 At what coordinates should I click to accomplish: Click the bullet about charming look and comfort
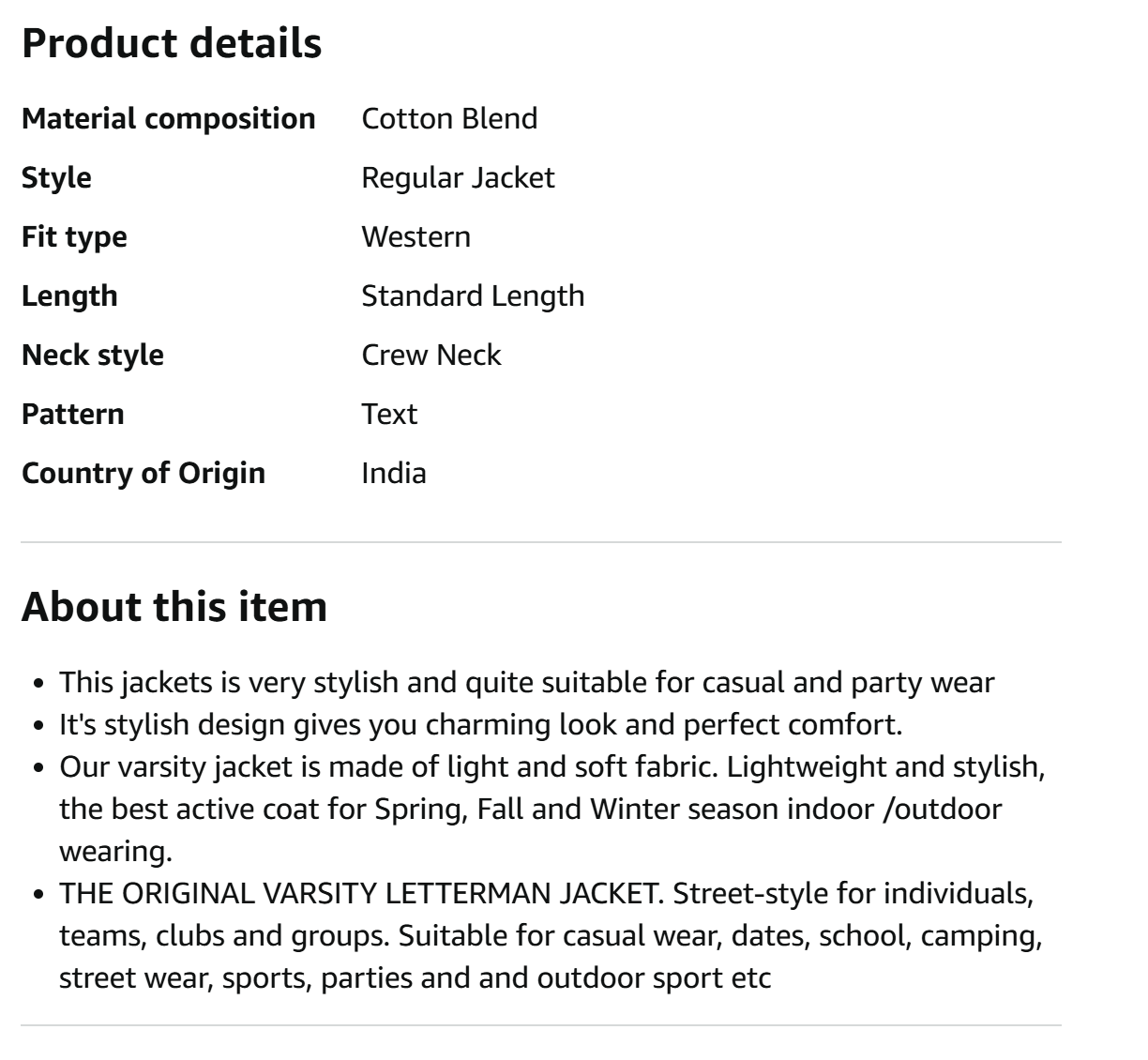click(480, 725)
